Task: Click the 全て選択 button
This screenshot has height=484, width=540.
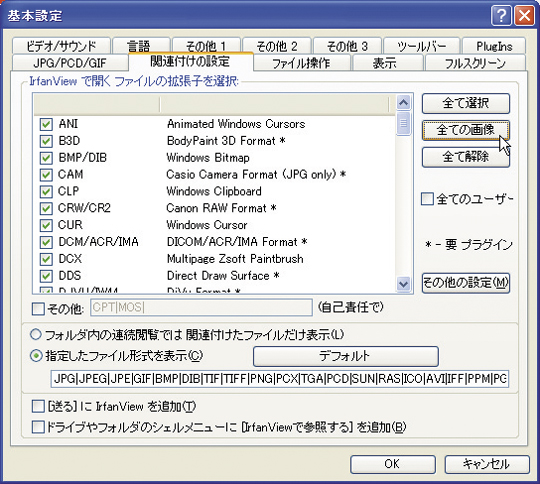Action: tap(466, 103)
